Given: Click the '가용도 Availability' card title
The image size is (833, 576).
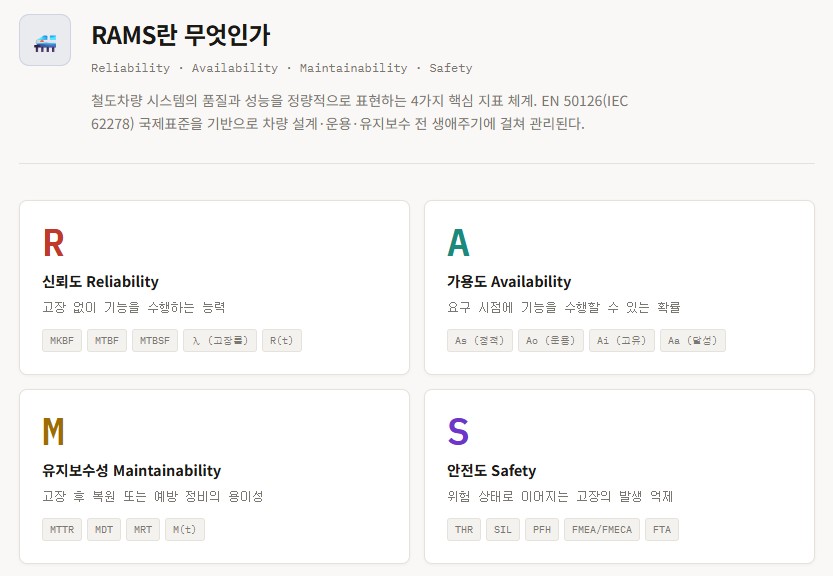Looking at the screenshot, I should pyautogui.click(x=509, y=282).
